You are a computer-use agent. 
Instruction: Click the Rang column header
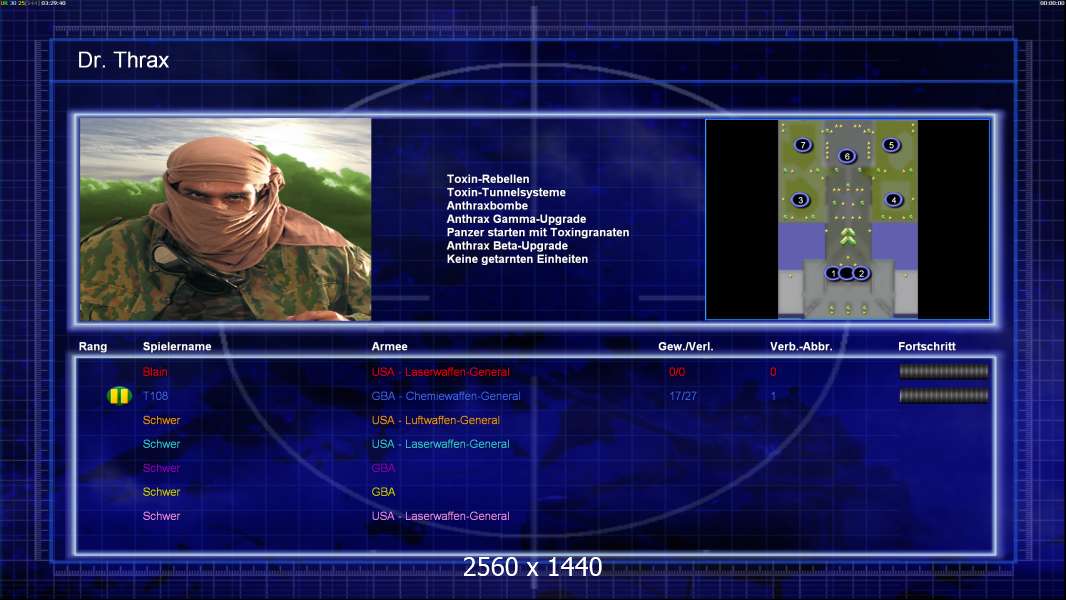coord(92,347)
